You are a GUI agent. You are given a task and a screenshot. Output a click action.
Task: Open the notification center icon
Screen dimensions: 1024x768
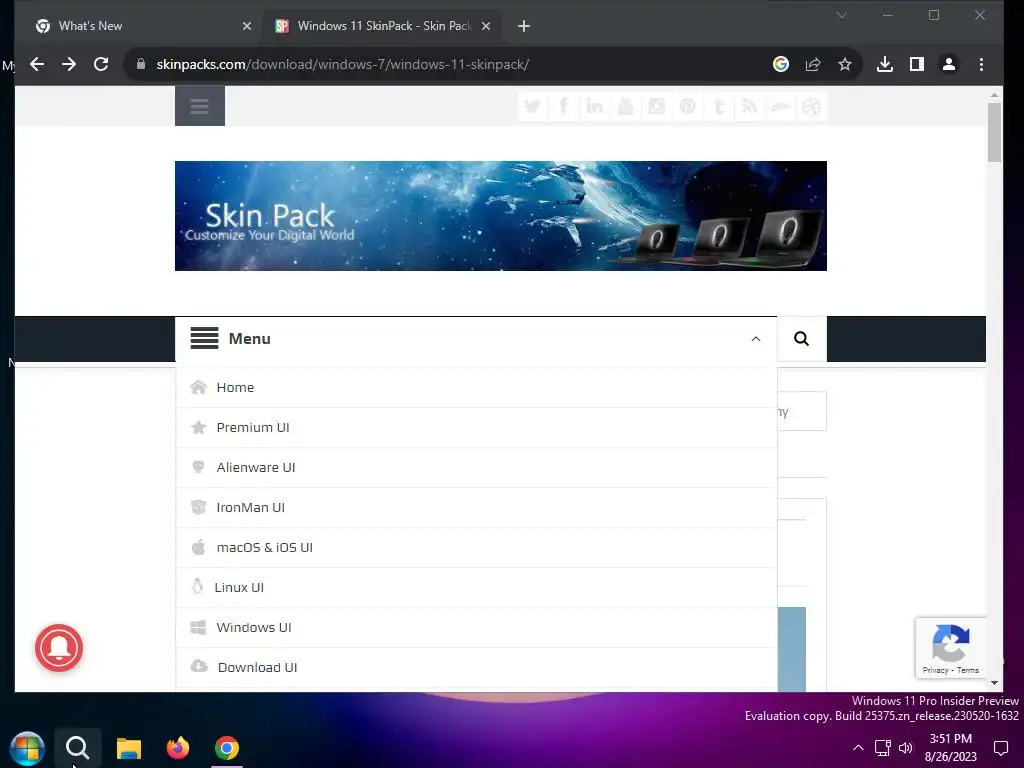1000,748
